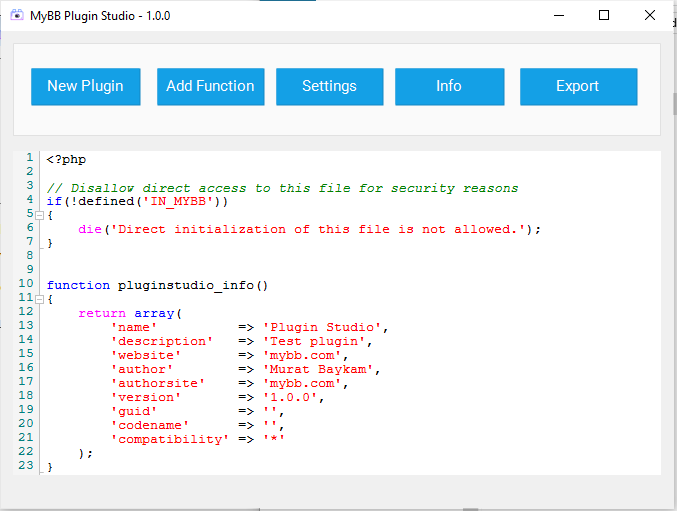Show plugin Info dialog
677x511 pixels.
(449, 86)
